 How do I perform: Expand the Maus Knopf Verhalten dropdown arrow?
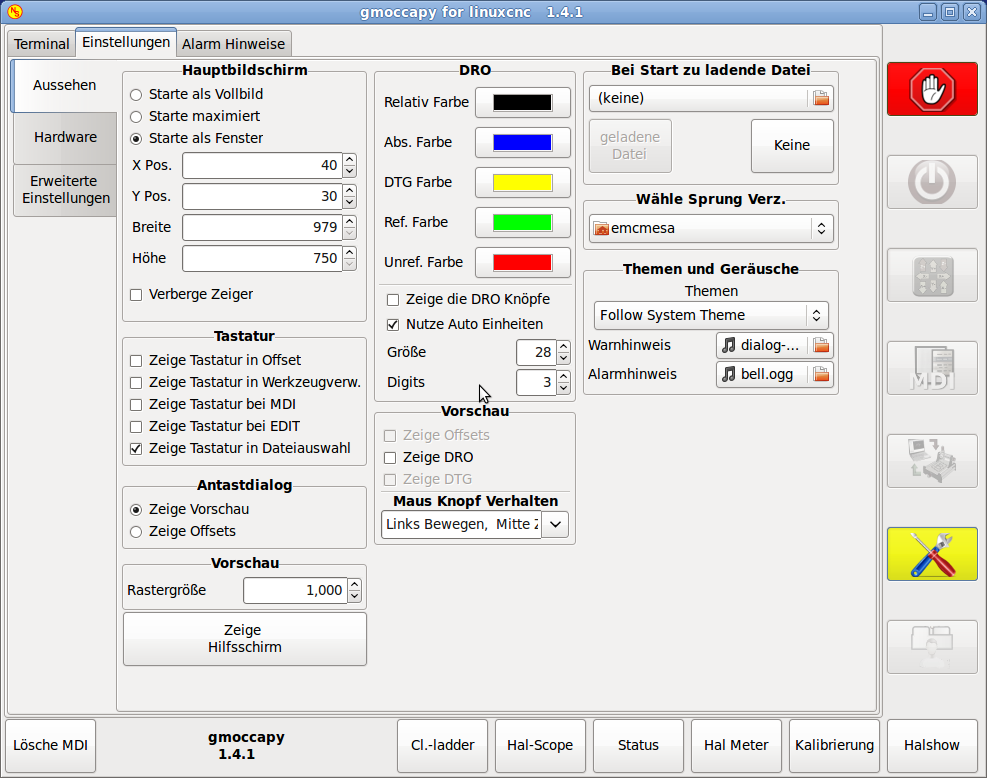555,524
